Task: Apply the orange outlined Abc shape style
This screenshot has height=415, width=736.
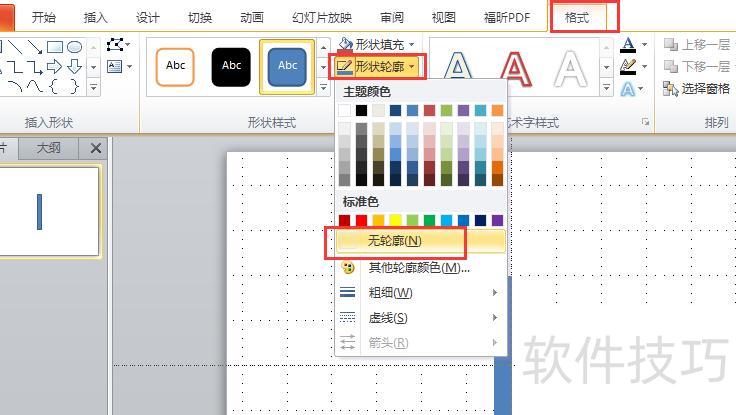Action: tap(175, 66)
